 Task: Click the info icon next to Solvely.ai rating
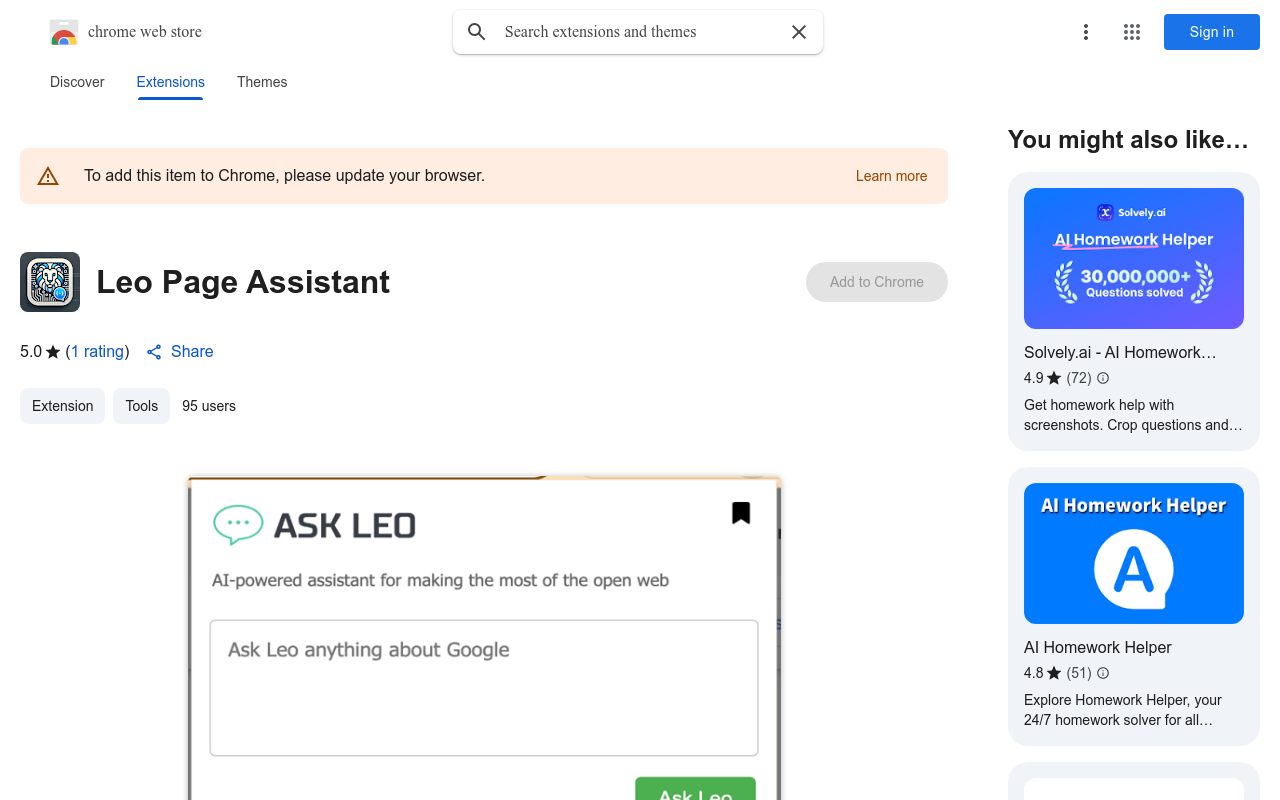1102,378
